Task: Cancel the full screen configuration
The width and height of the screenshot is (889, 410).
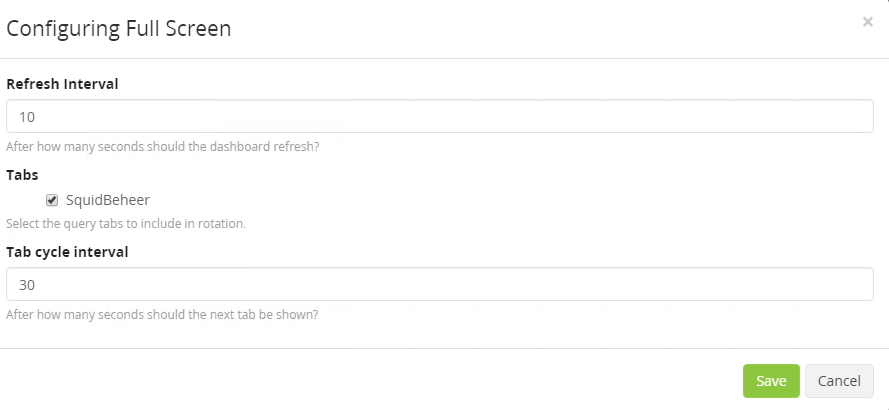Action: pyautogui.click(x=839, y=381)
